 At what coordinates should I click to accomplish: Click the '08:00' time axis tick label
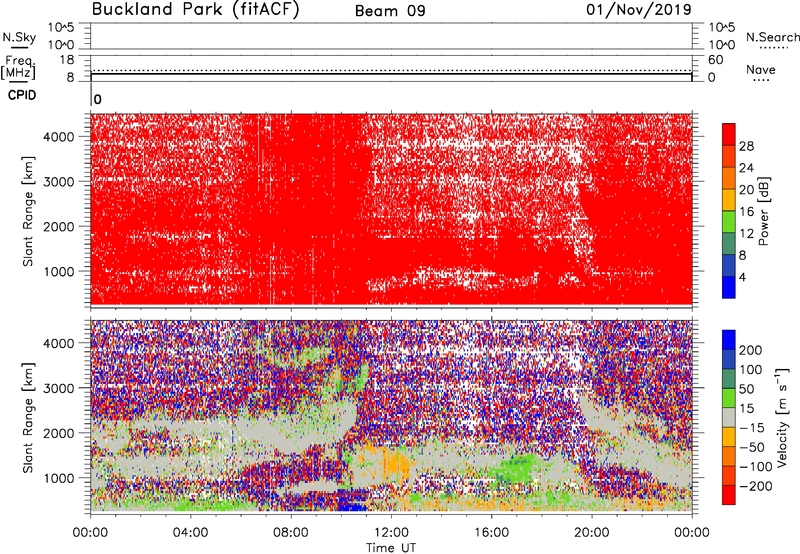[291, 533]
